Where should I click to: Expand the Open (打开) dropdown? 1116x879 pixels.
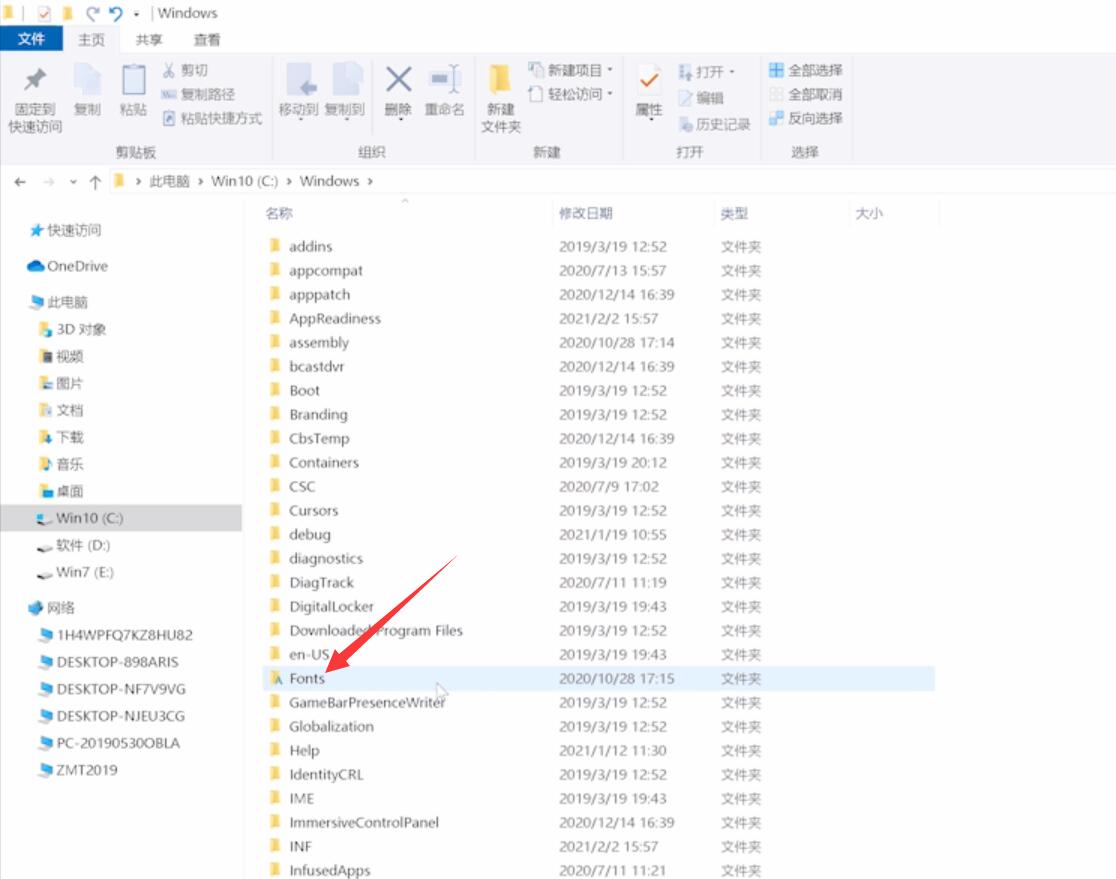point(706,72)
